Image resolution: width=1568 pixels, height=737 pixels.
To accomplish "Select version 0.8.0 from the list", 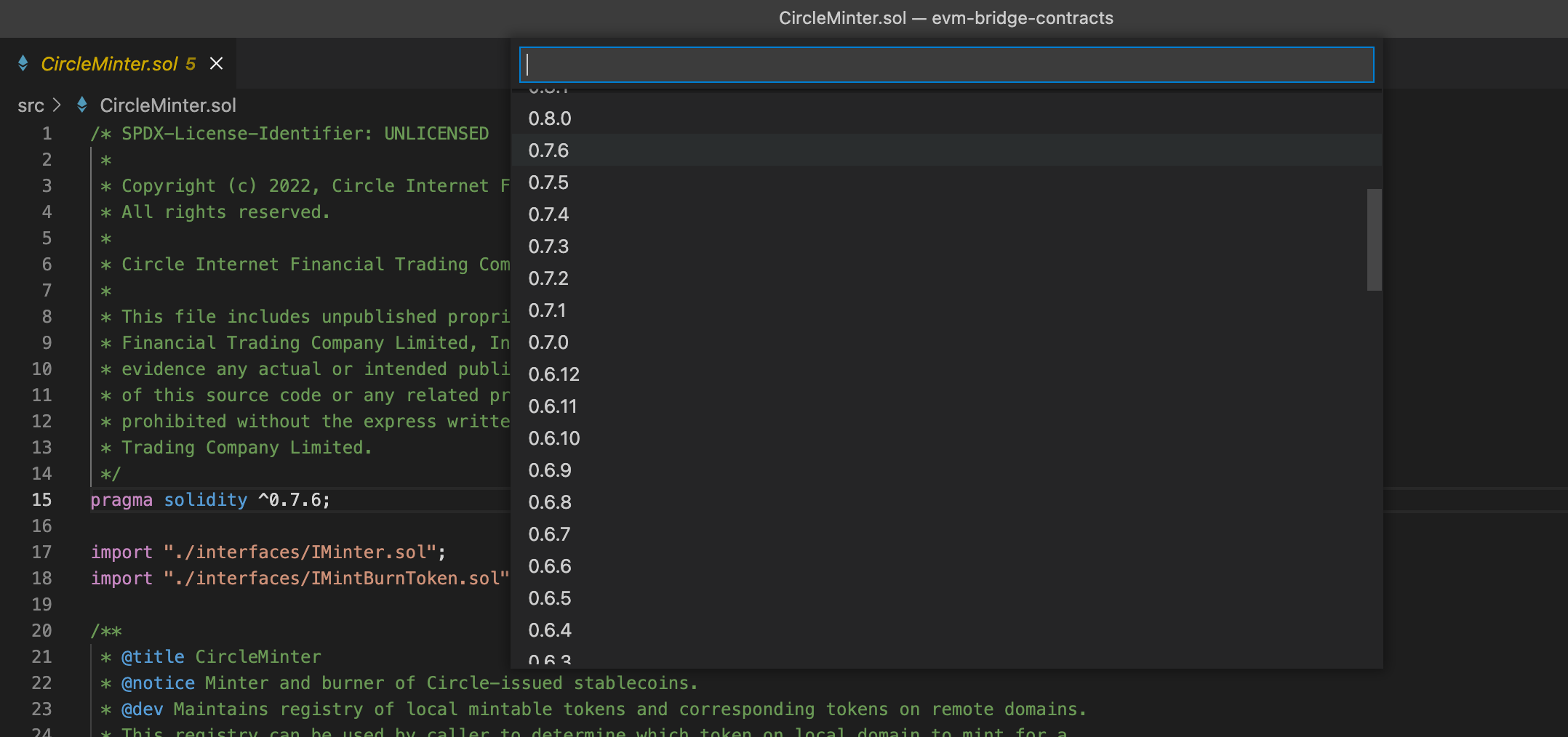I will (946, 118).
